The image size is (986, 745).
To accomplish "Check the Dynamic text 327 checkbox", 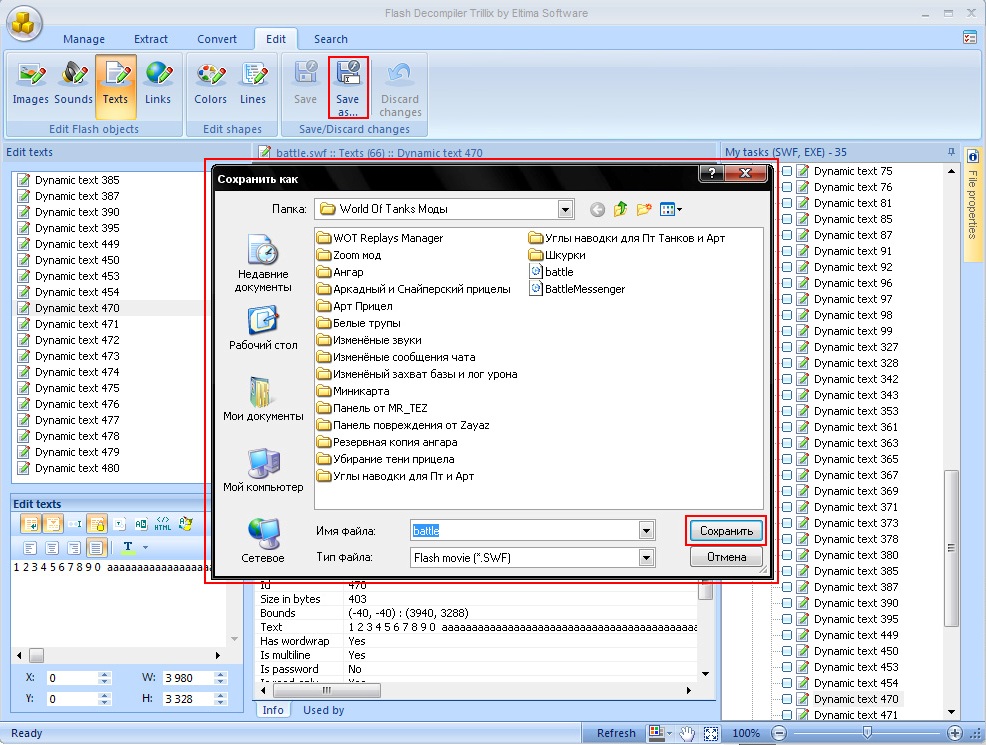I will (x=787, y=347).
